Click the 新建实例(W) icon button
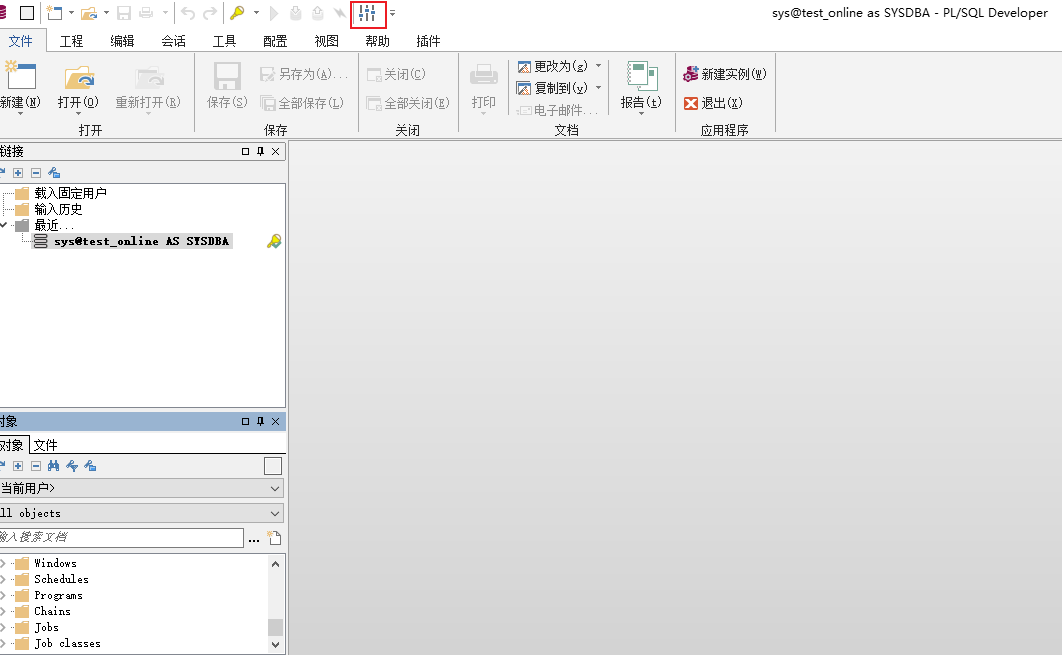The width and height of the screenshot is (1062, 655). click(690, 74)
